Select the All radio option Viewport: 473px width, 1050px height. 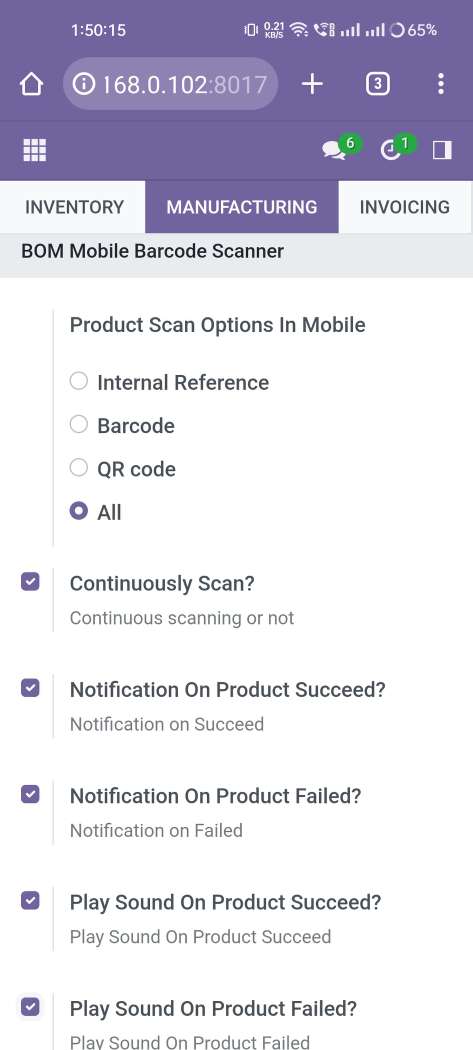79,512
